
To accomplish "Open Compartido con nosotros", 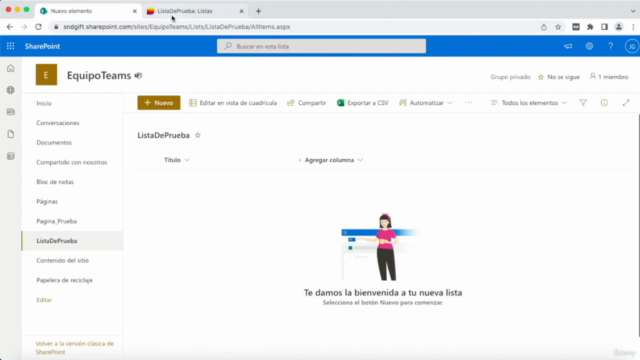I will point(72,162).
